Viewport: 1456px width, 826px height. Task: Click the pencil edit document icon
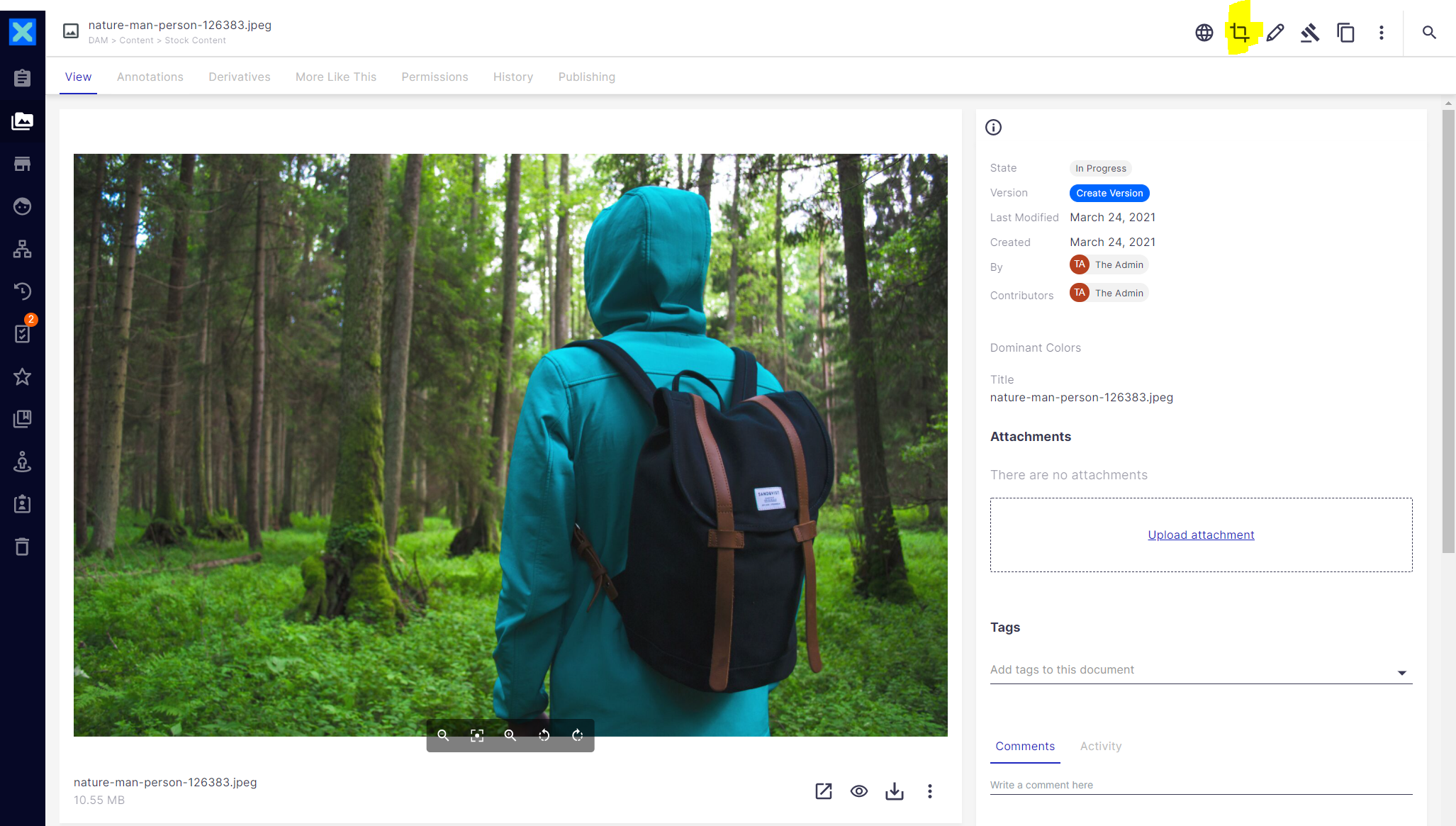(1275, 33)
